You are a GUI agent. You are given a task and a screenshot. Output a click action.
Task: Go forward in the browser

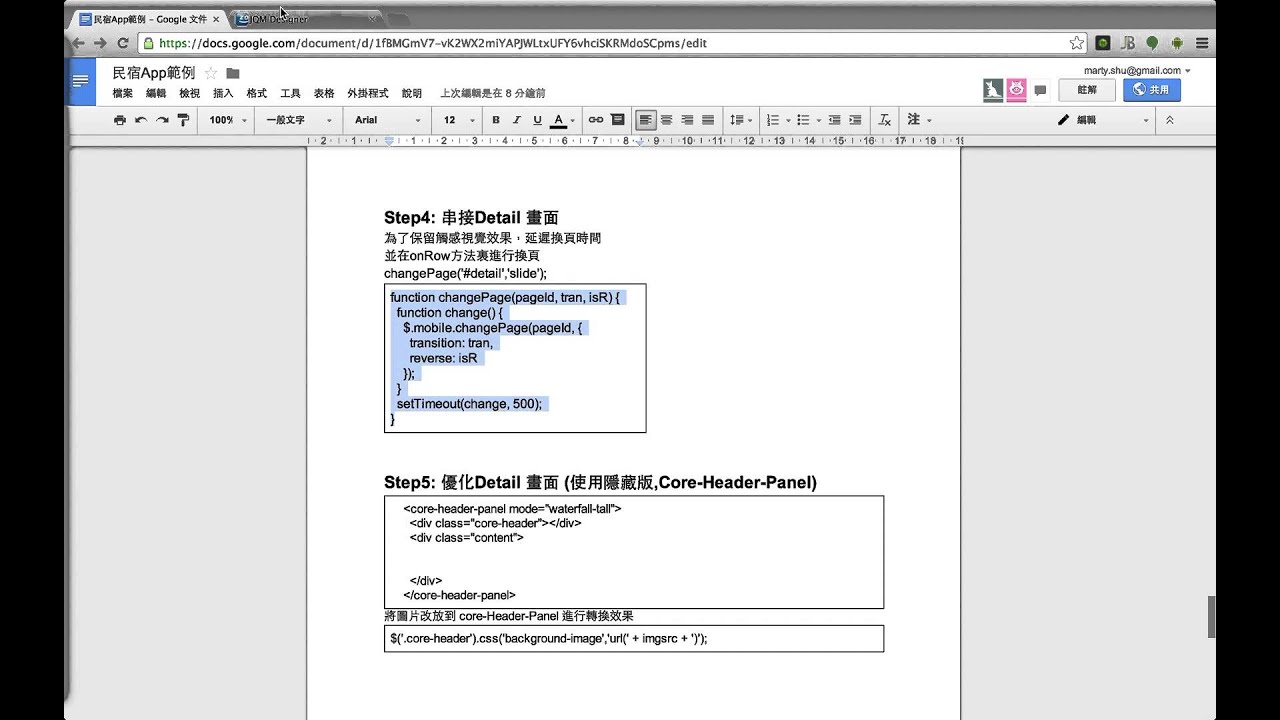coord(100,43)
